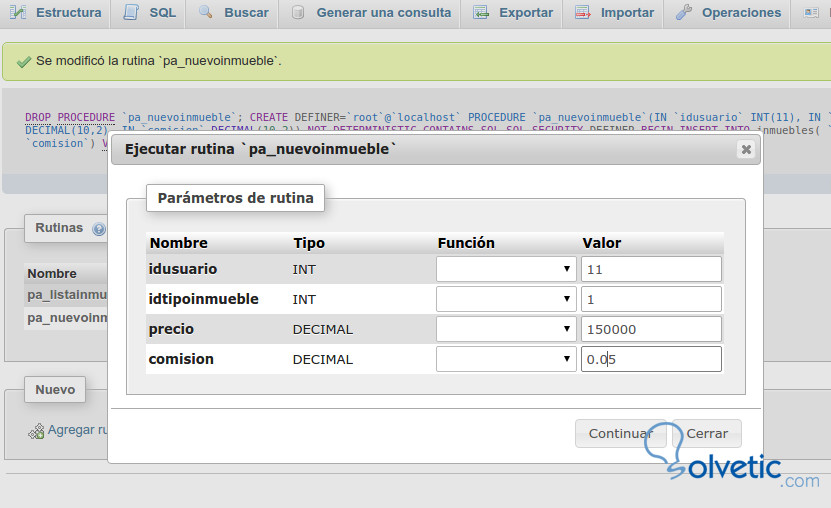831x508 pixels.
Task: Click the Tipo column header
Action: pyautogui.click(x=309, y=243)
